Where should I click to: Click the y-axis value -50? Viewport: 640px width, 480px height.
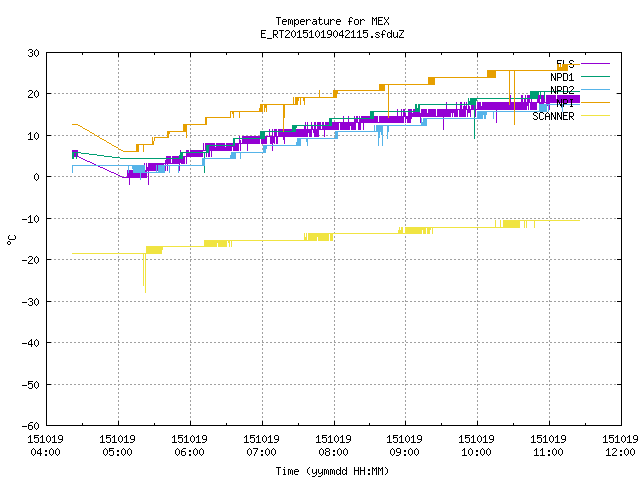point(30,384)
